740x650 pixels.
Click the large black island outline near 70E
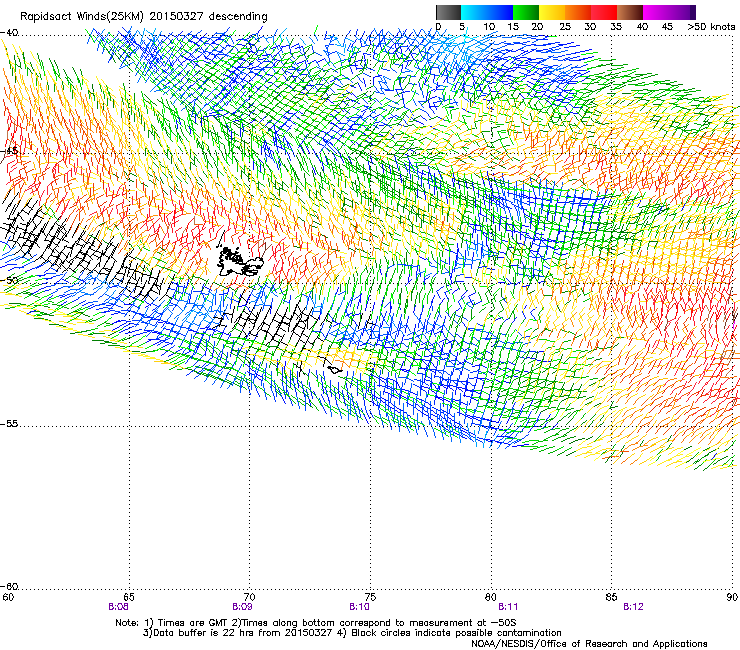240,262
